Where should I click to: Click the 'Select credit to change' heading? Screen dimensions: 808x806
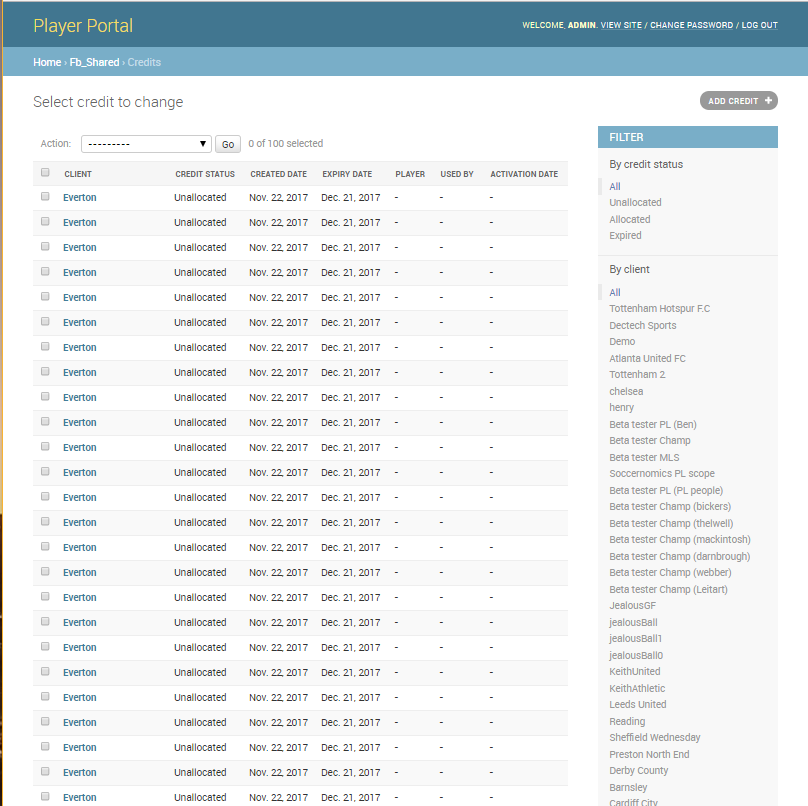coord(108,102)
